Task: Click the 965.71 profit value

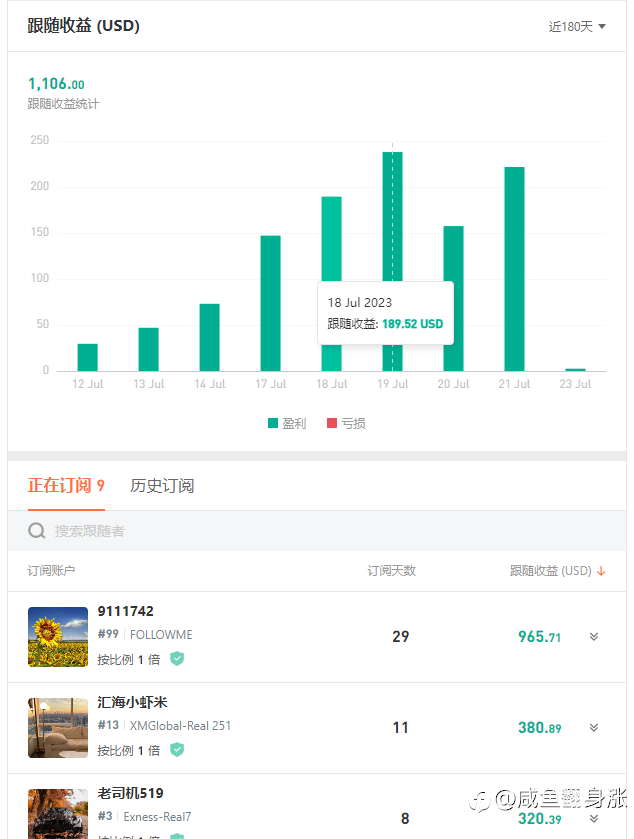Action: (539, 637)
